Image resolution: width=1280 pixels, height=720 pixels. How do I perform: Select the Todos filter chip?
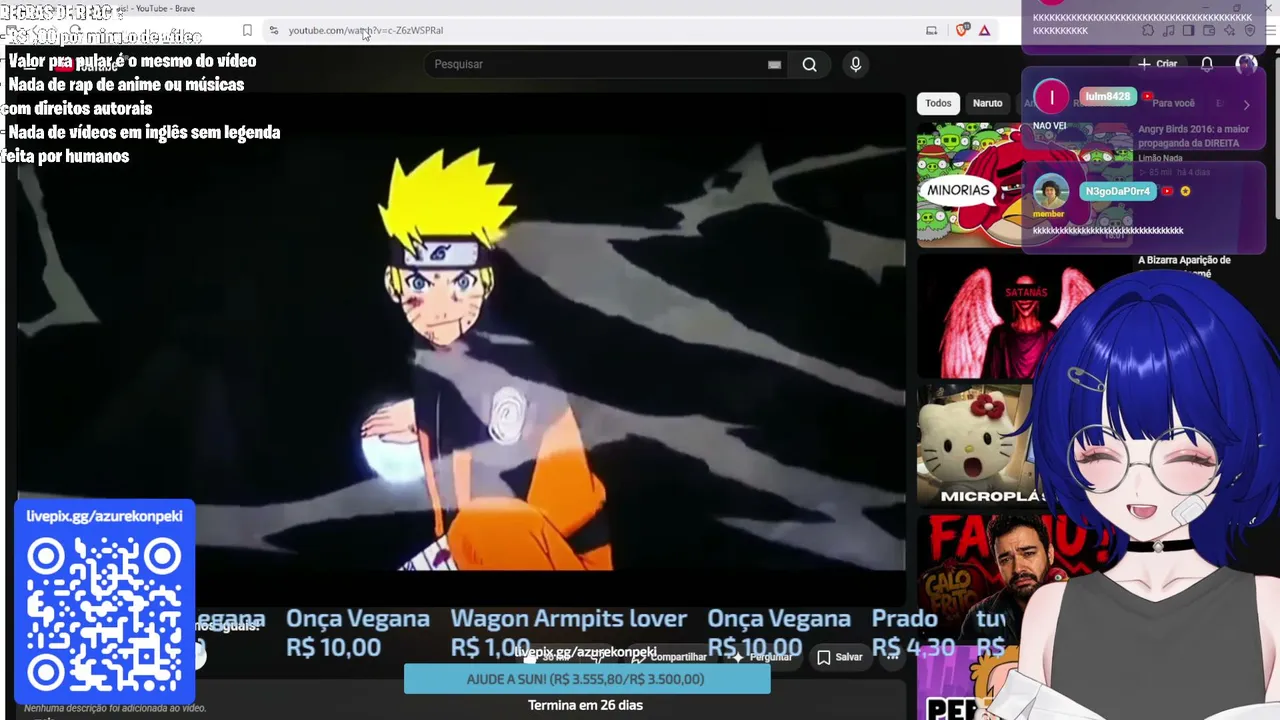pyautogui.click(x=938, y=103)
